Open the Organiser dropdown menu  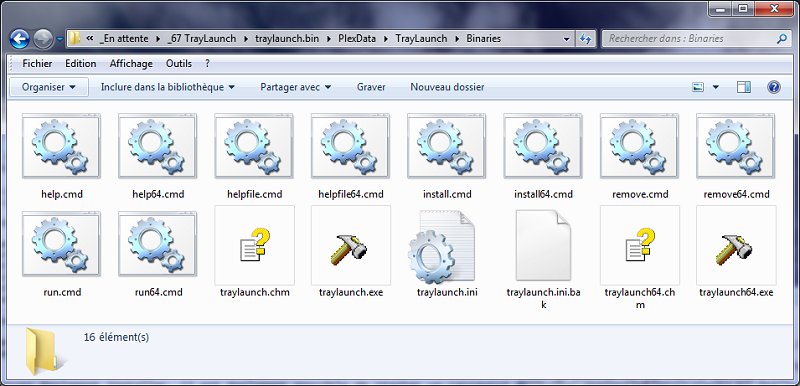click(49, 87)
